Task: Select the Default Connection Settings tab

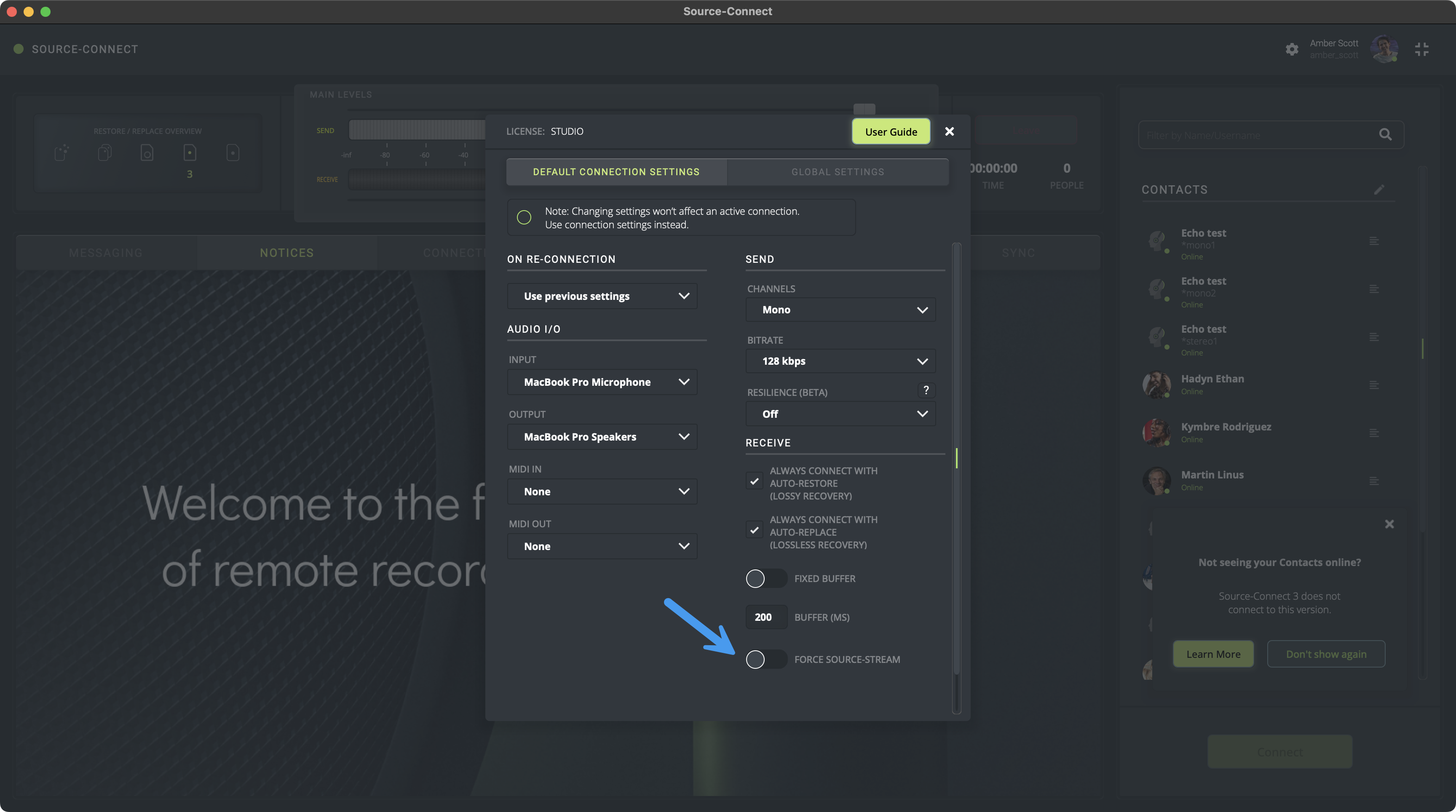Action: [616, 172]
